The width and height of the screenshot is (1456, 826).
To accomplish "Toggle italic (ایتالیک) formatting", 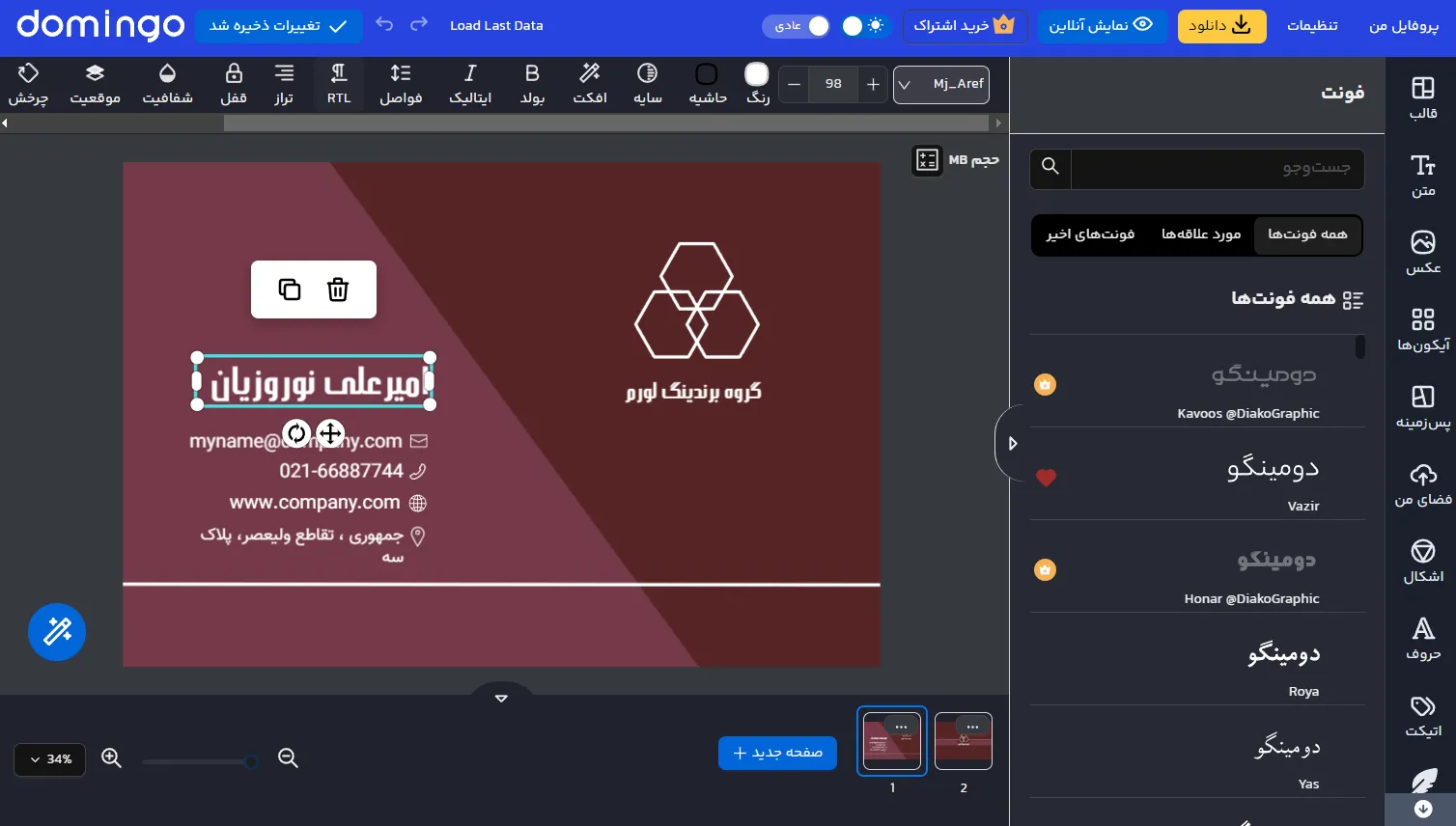I will click(x=470, y=84).
